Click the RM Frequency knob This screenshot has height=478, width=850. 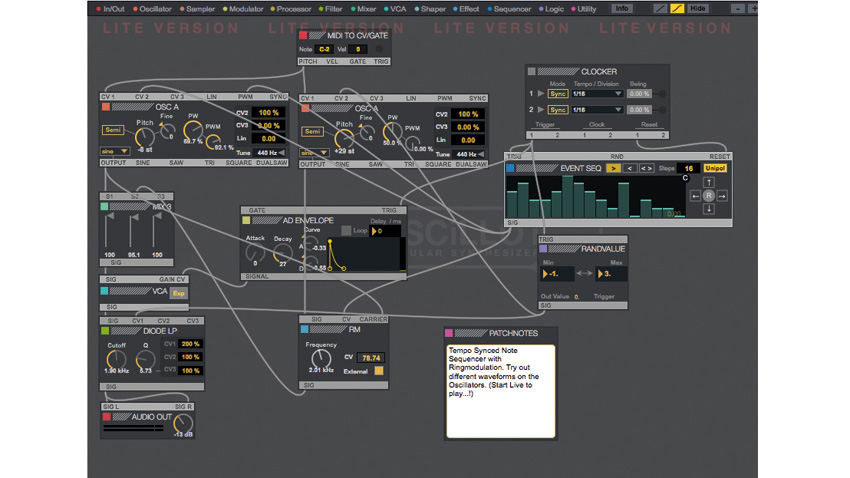coord(321,358)
